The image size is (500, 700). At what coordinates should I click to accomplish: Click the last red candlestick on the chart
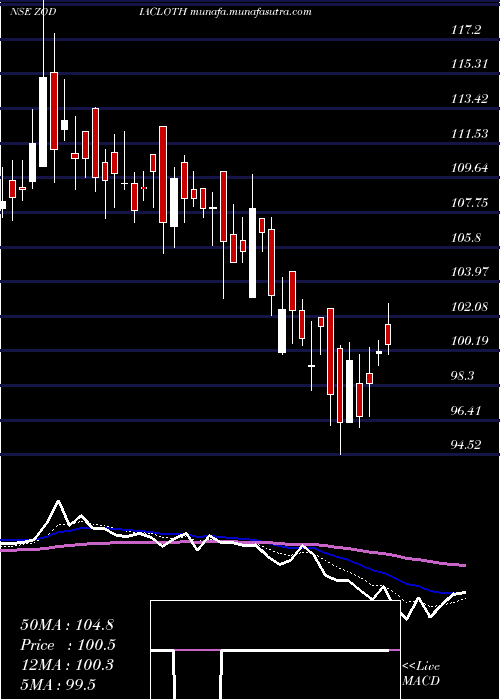[388, 334]
